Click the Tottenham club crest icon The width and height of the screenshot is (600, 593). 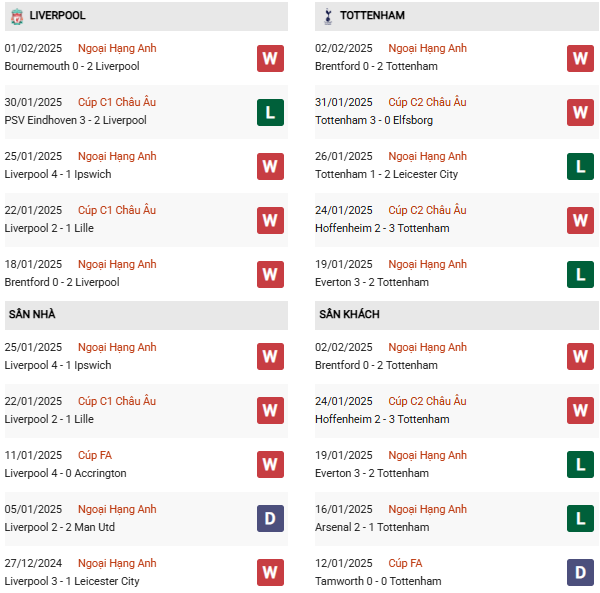pos(327,16)
